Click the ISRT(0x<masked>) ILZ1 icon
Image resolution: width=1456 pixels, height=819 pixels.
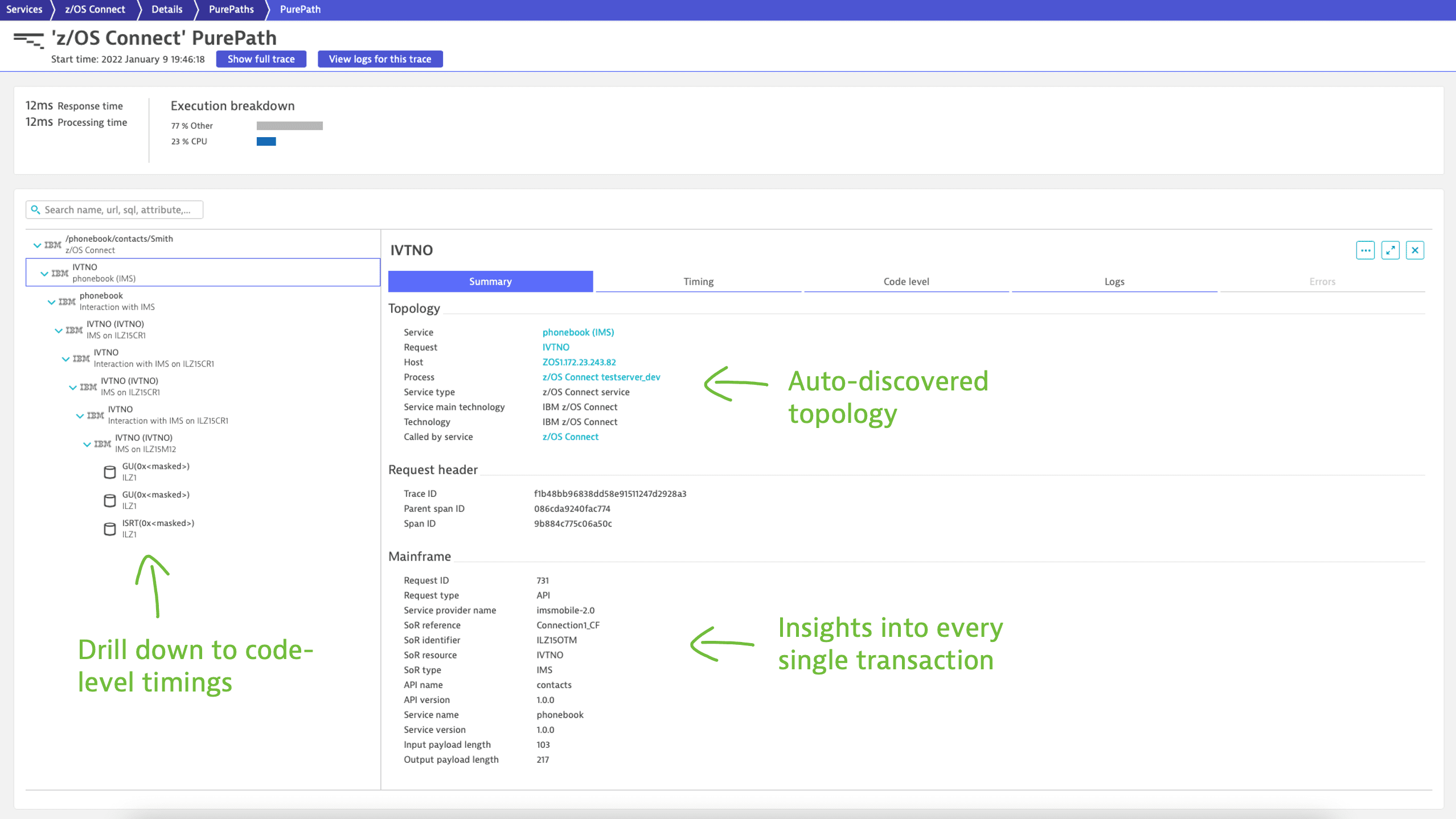point(109,528)
